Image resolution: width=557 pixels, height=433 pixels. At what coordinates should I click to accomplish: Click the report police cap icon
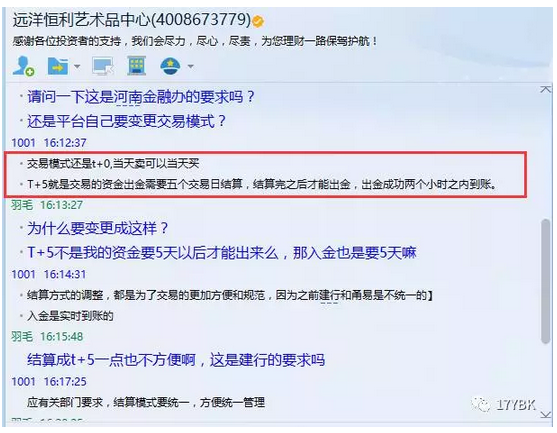[x=171, y=66]
